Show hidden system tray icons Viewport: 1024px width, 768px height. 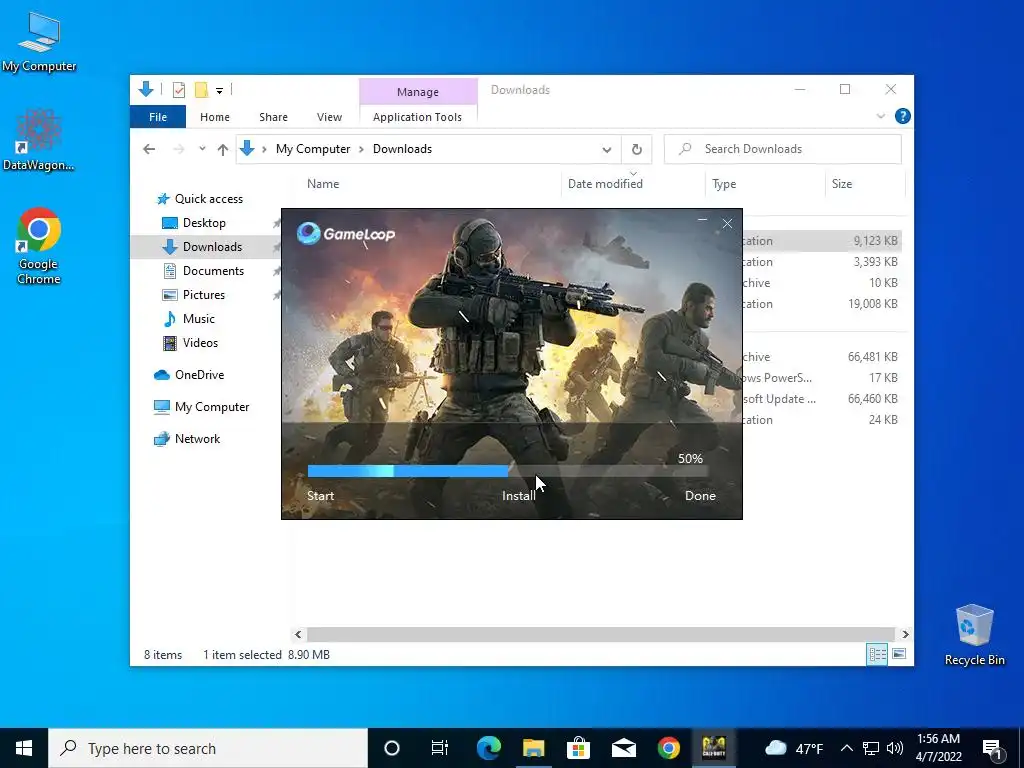(x=846, y=748)
